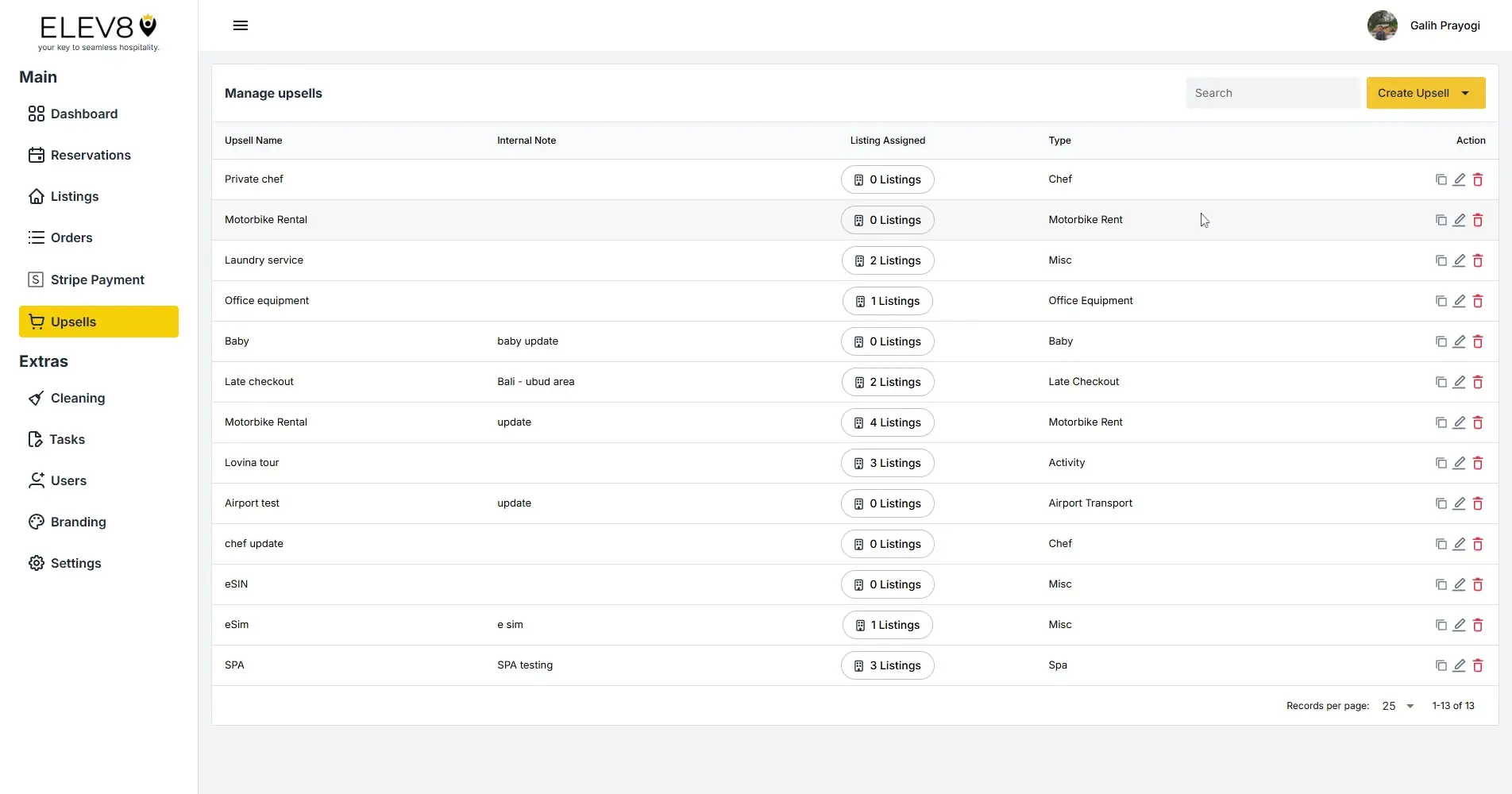Screen dimensions: 1512x794
Task: Open listings assigned to Lovina tour
Action: pos(887,463)
